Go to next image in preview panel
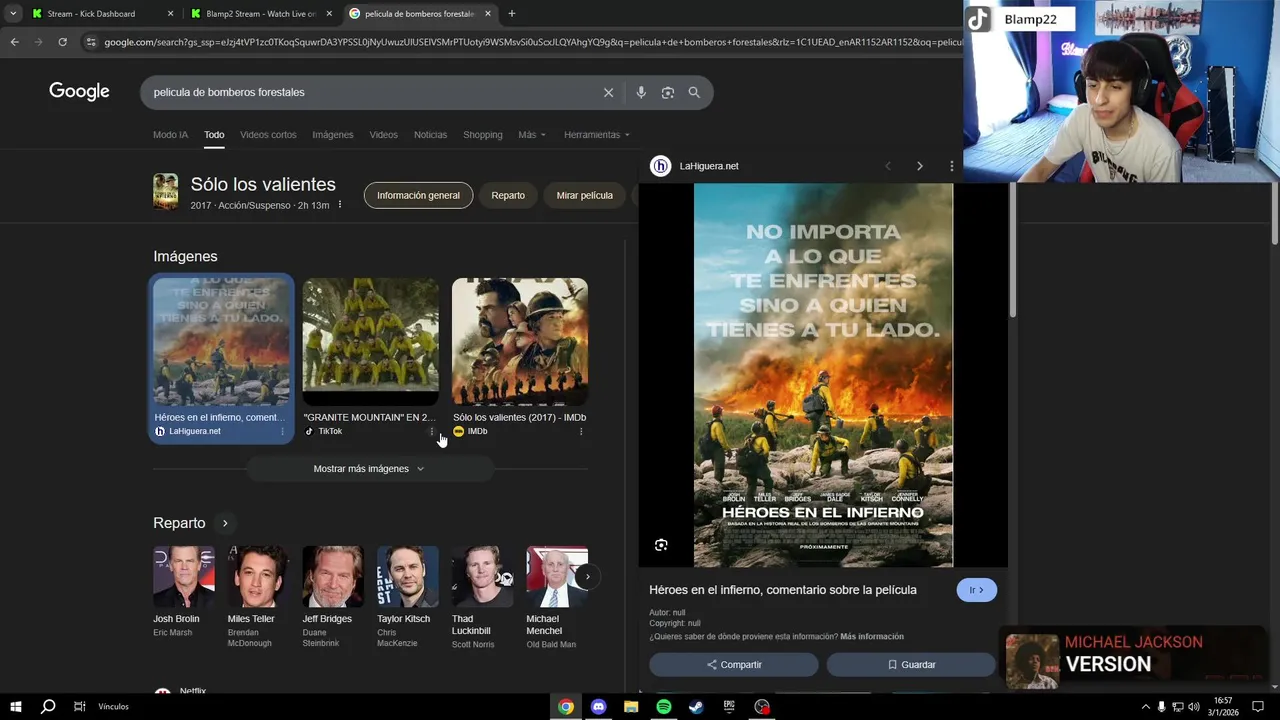The width and height of the screenshot is (1280, 720). click(920, 166)
